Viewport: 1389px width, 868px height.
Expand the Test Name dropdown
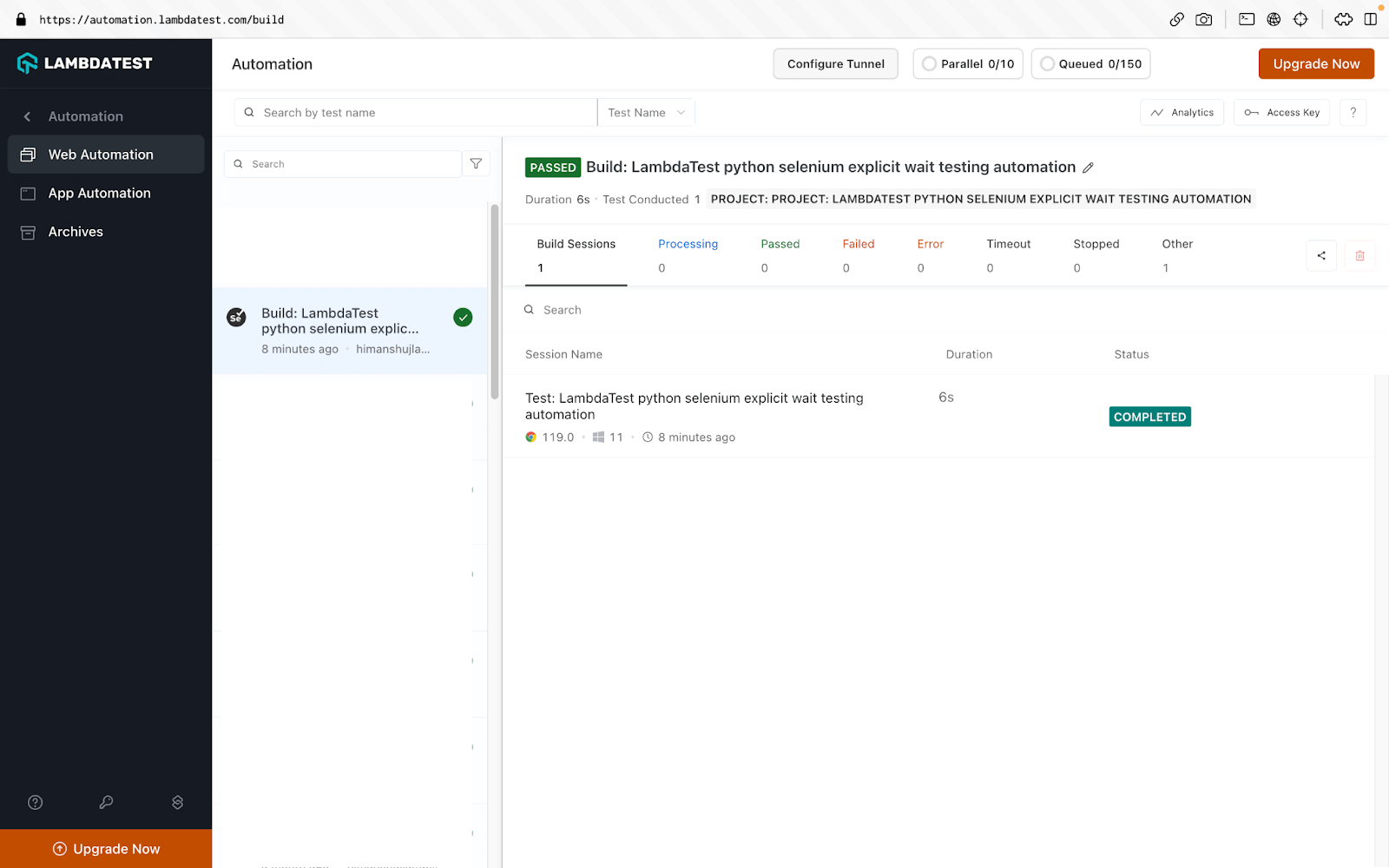(646, 113)
